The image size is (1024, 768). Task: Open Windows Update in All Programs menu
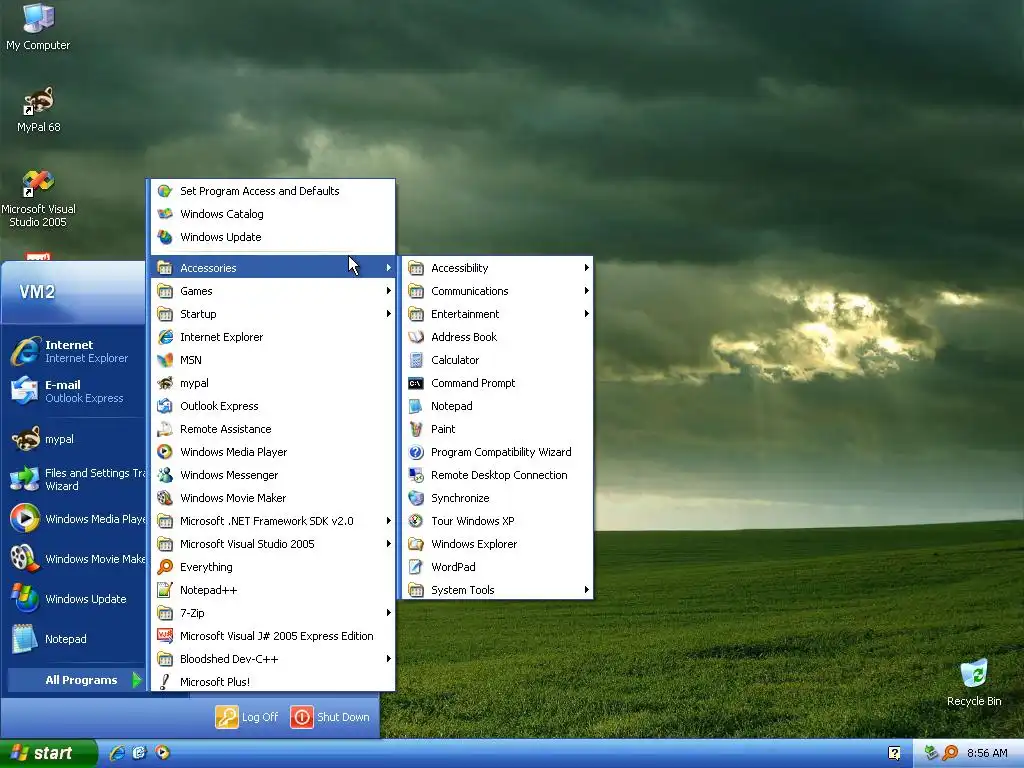click(x=273, y=237)
